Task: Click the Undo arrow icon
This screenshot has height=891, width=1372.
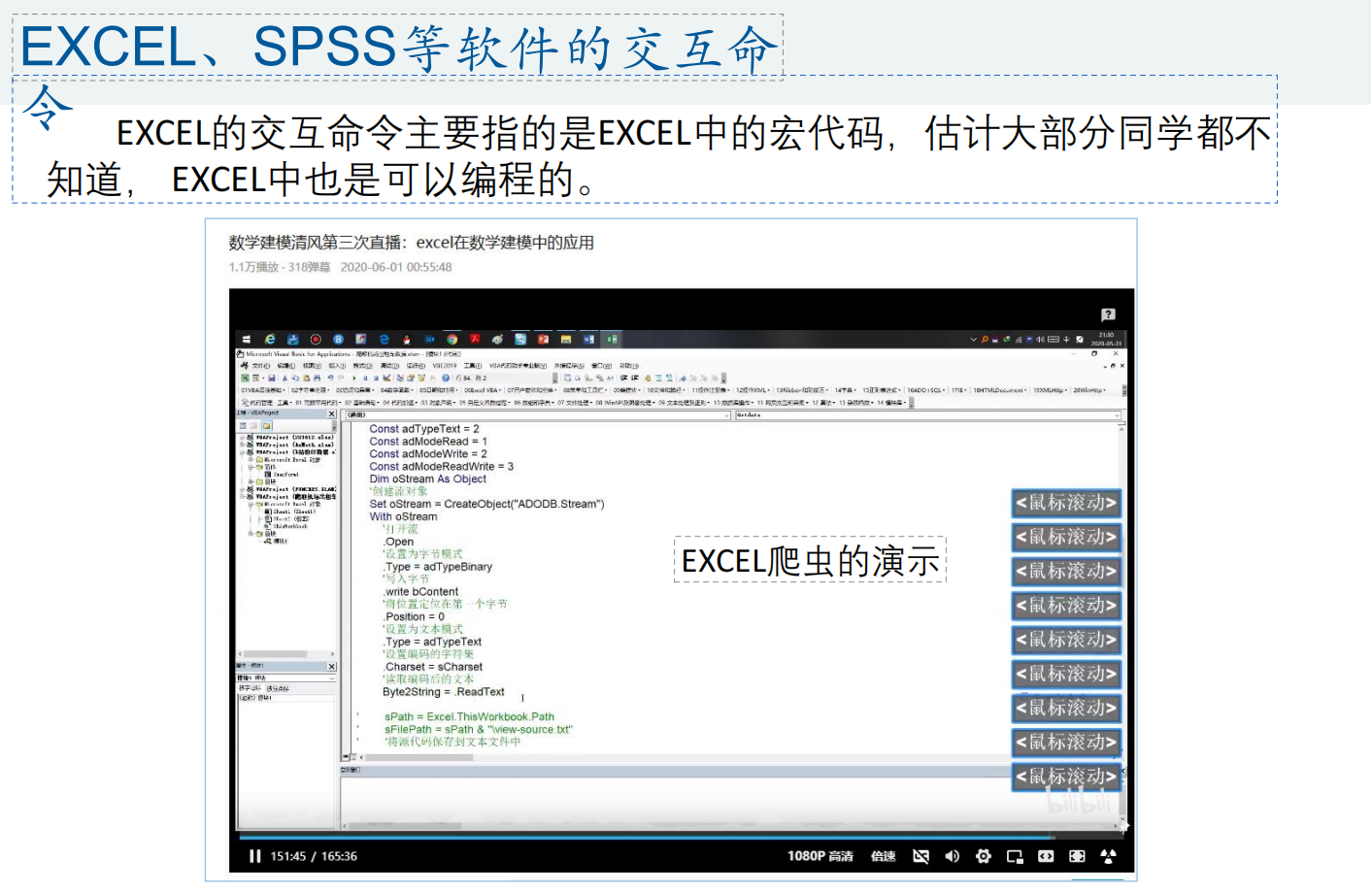Action: pos(330,379)
